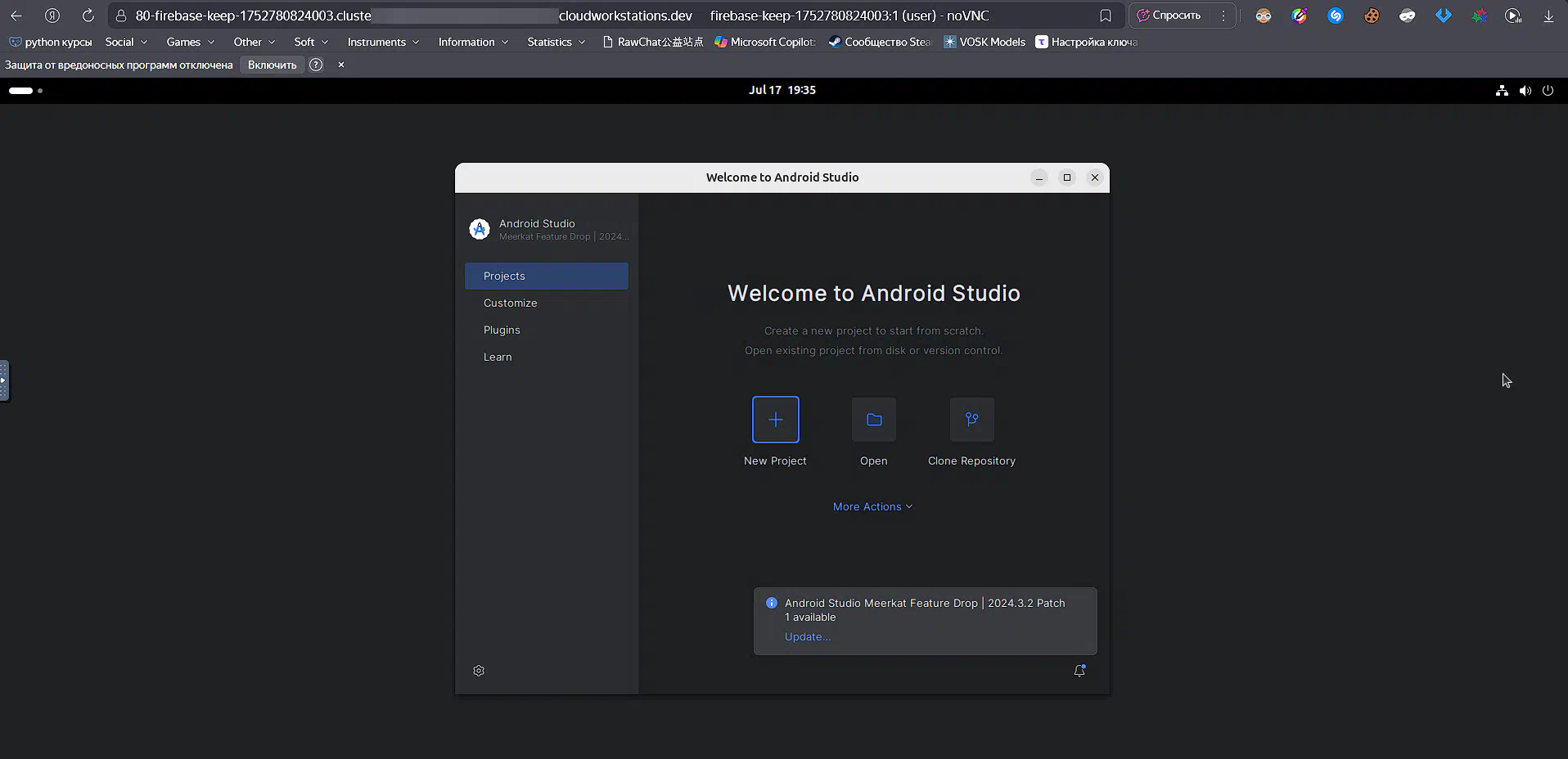Click the info icon in update notification
Viewport: 1568px width, 759px height.
[772, 603]
